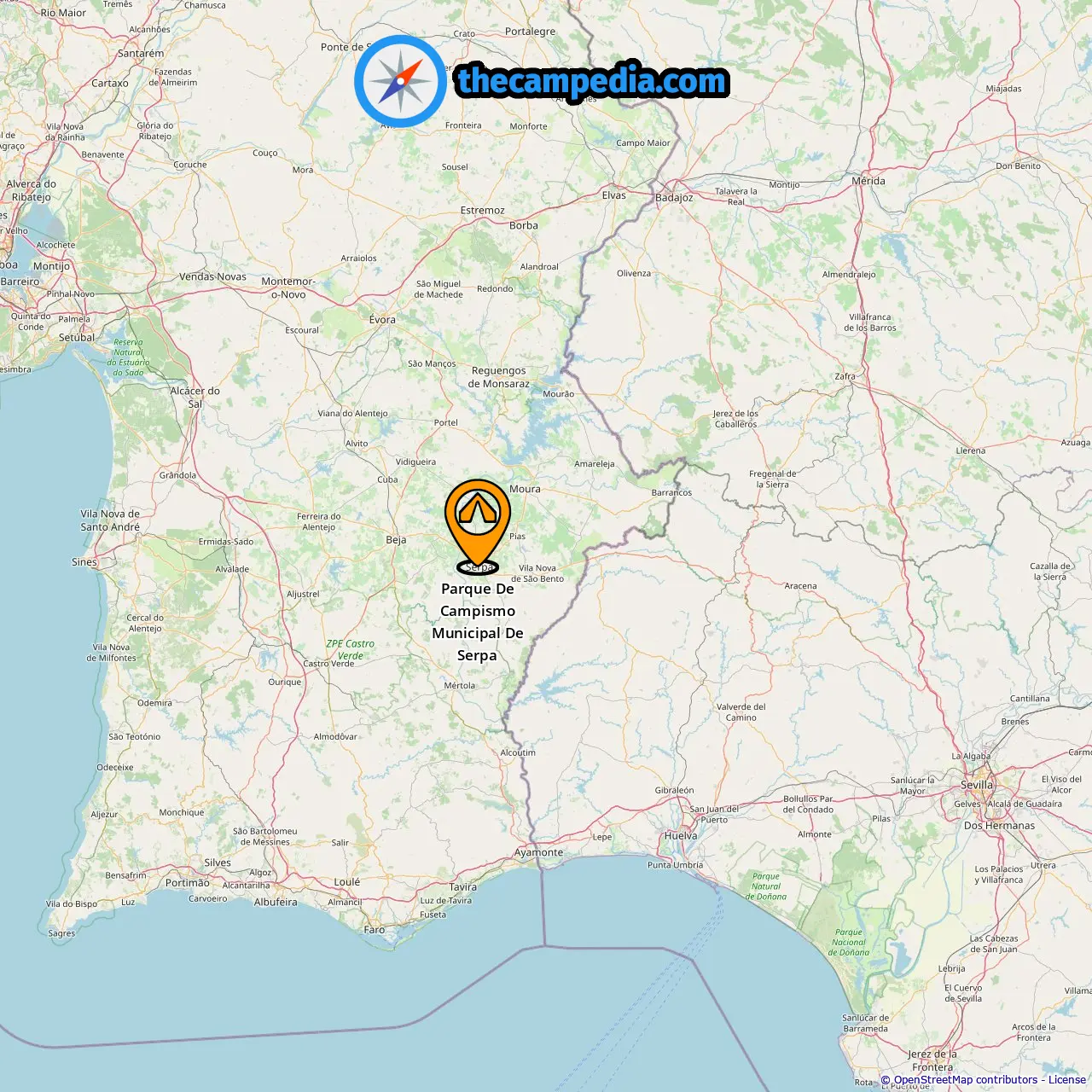Click the Sevilla city label
This screenshot has height=1092, width=1092.
977,785
